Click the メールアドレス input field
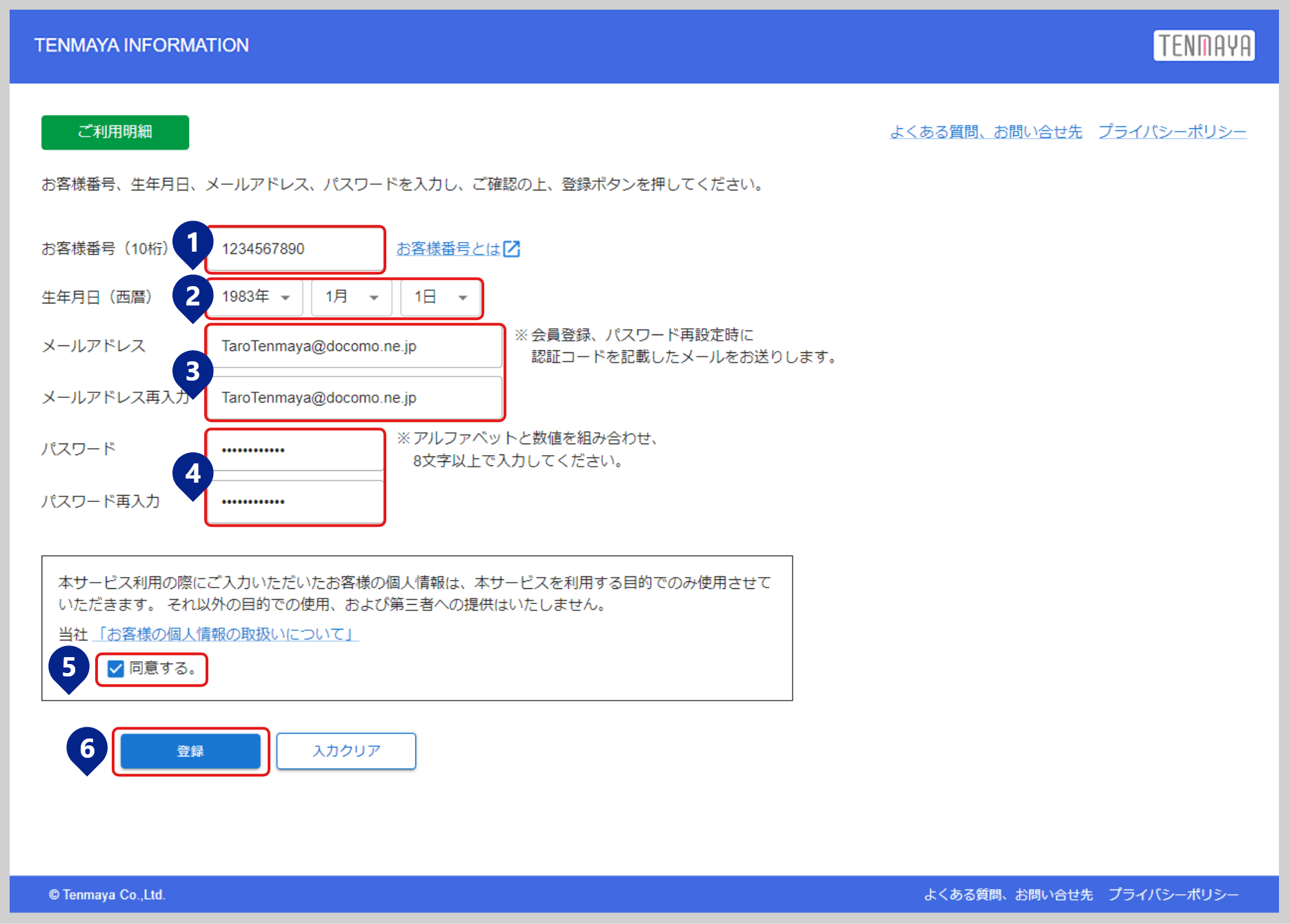Screen dimensions: 1290x924 click(x=355, y=346)
